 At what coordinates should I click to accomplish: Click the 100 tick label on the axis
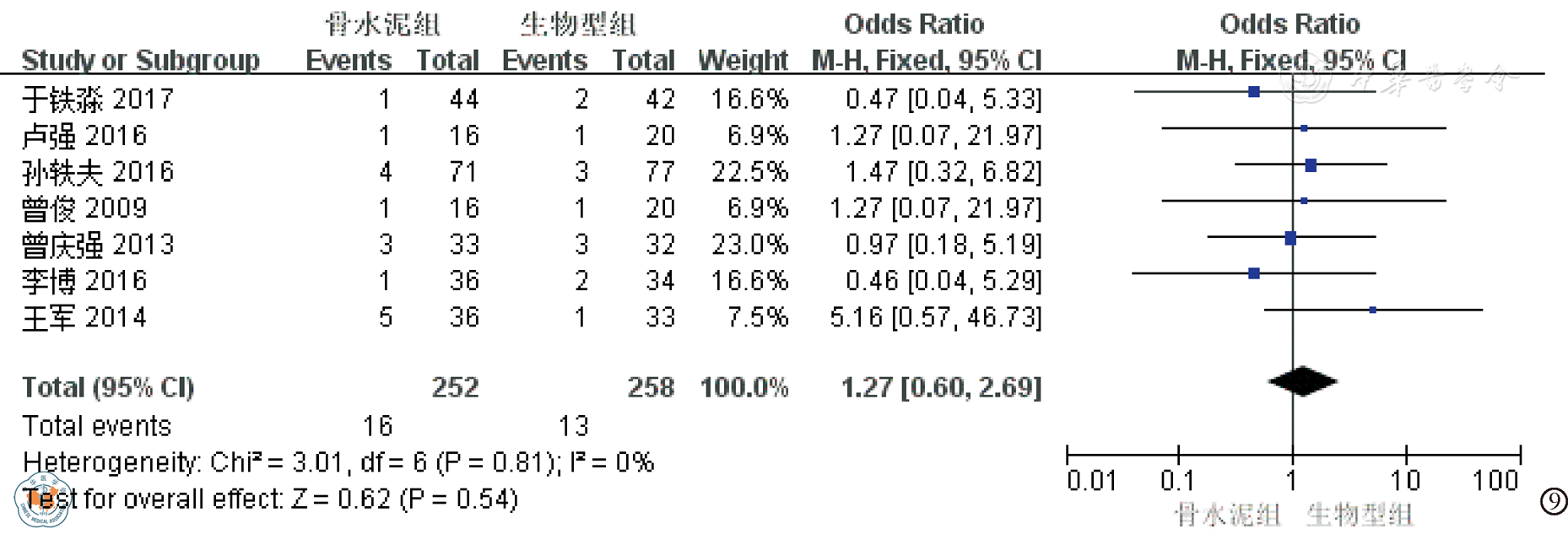pyautogui.click(x=1495, y=481)
